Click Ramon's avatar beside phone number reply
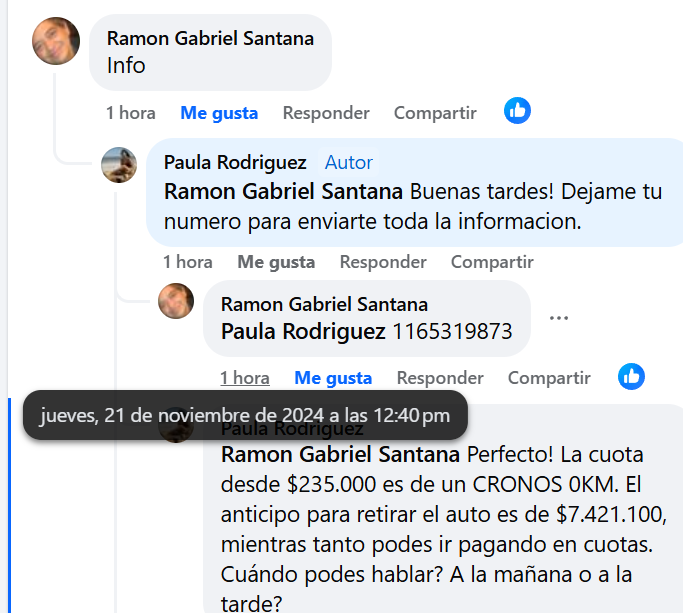Image resolution: width=683 pixels, height=613 pixels. (176, 301)
